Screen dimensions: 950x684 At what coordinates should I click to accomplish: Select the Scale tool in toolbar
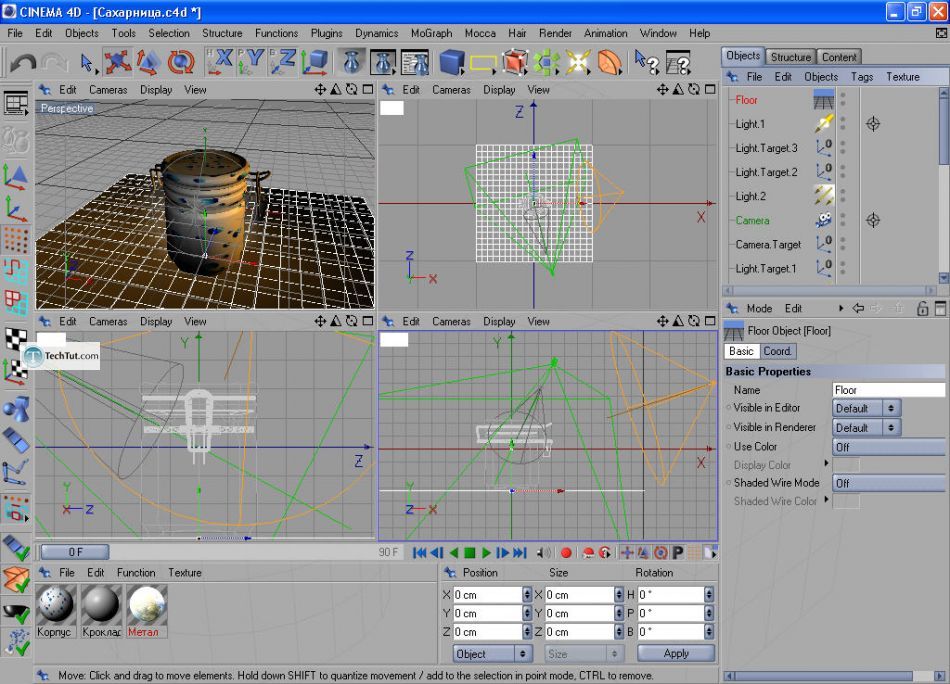[148, 62]
